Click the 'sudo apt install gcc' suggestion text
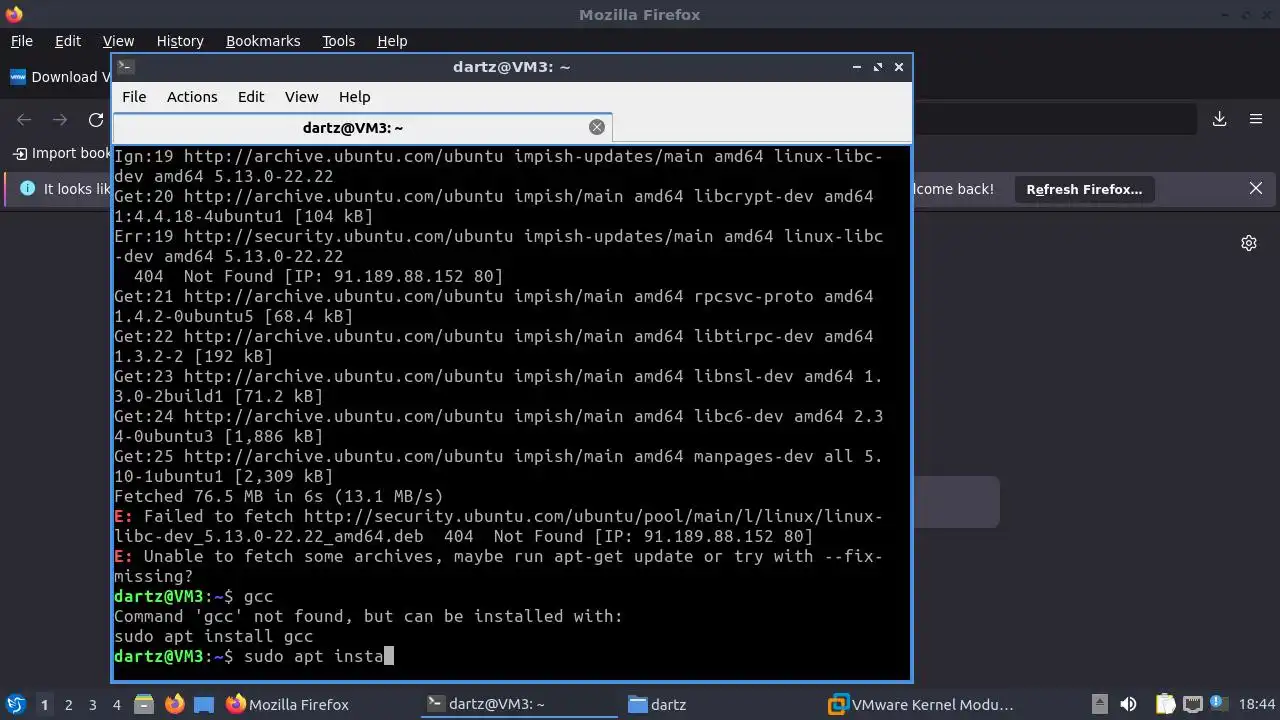Screen dimensions: 1280x720 [x=213, y=636]
